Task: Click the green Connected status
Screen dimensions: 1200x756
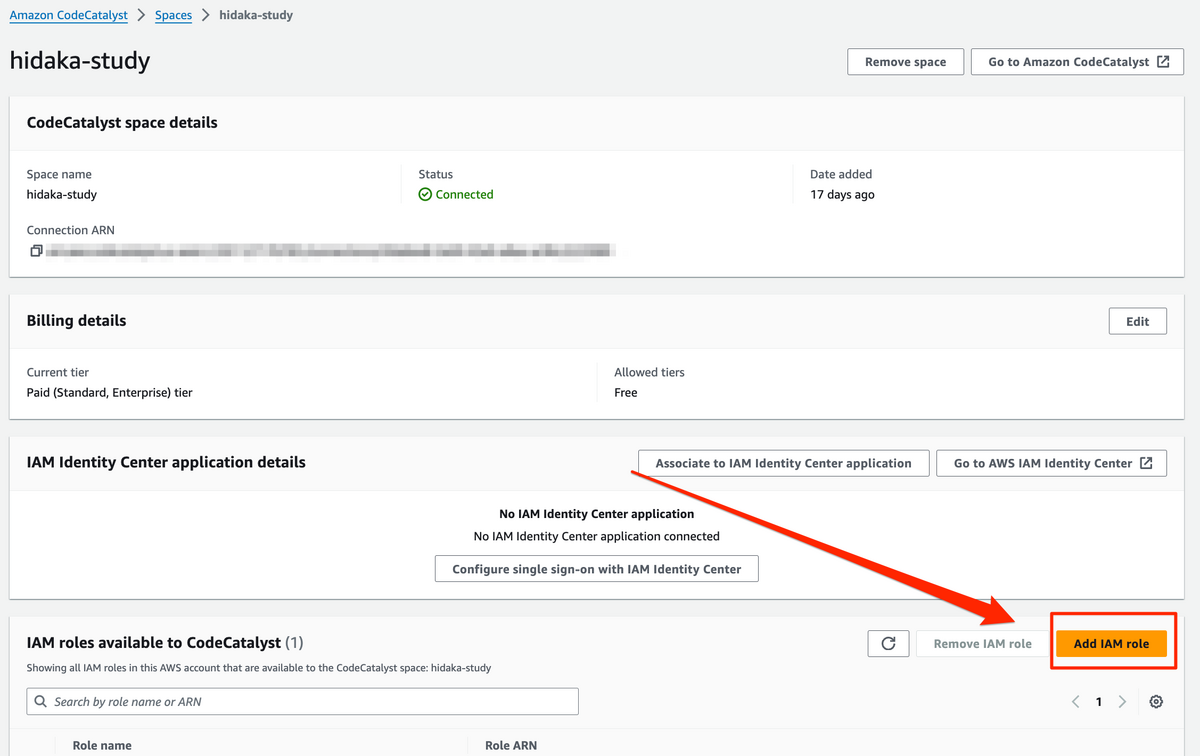Action: point(456,195)
